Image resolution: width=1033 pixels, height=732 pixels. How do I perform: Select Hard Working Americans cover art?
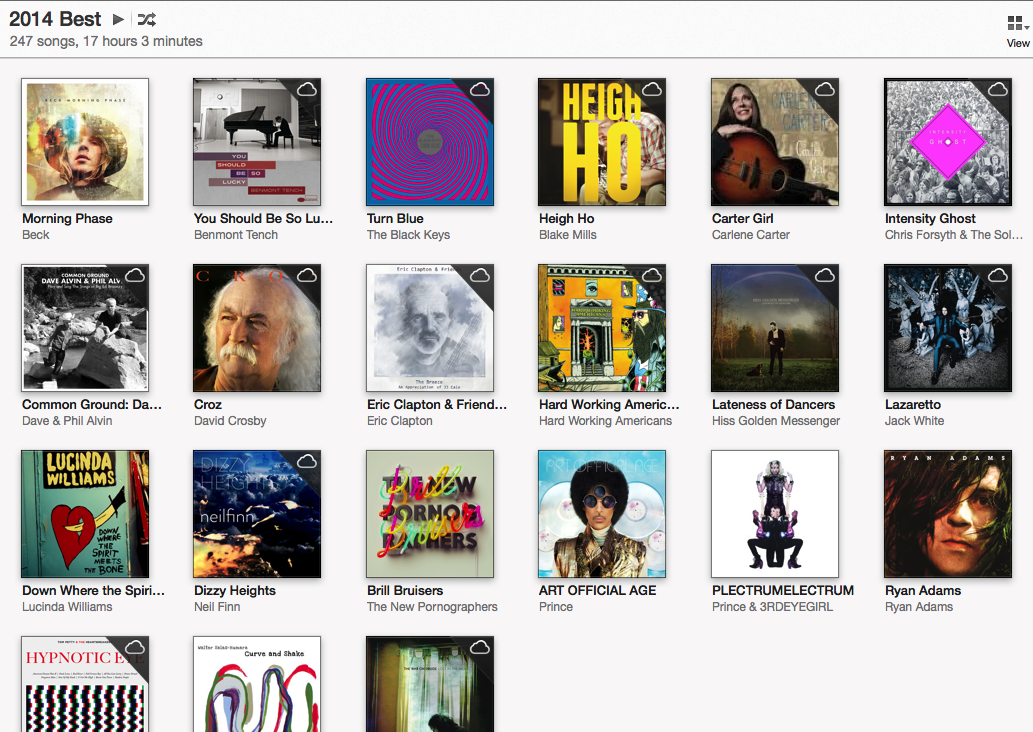pyautogui.click(x=602, y=328)
